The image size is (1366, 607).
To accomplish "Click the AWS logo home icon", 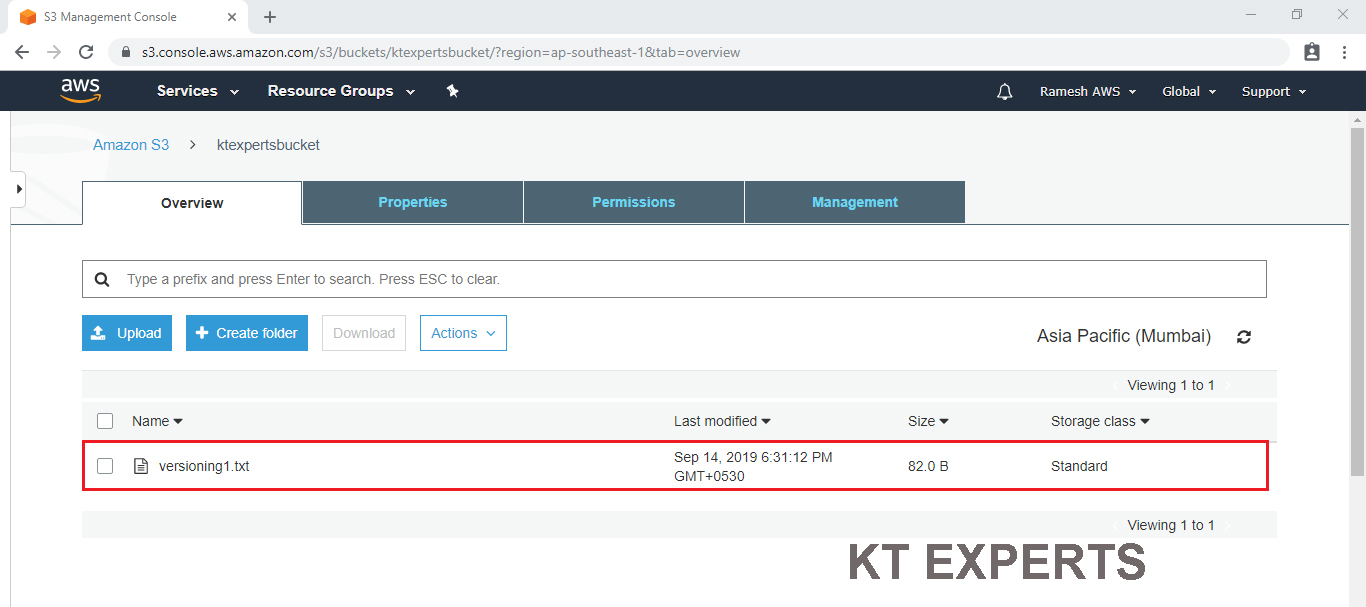I will point(80,91).
